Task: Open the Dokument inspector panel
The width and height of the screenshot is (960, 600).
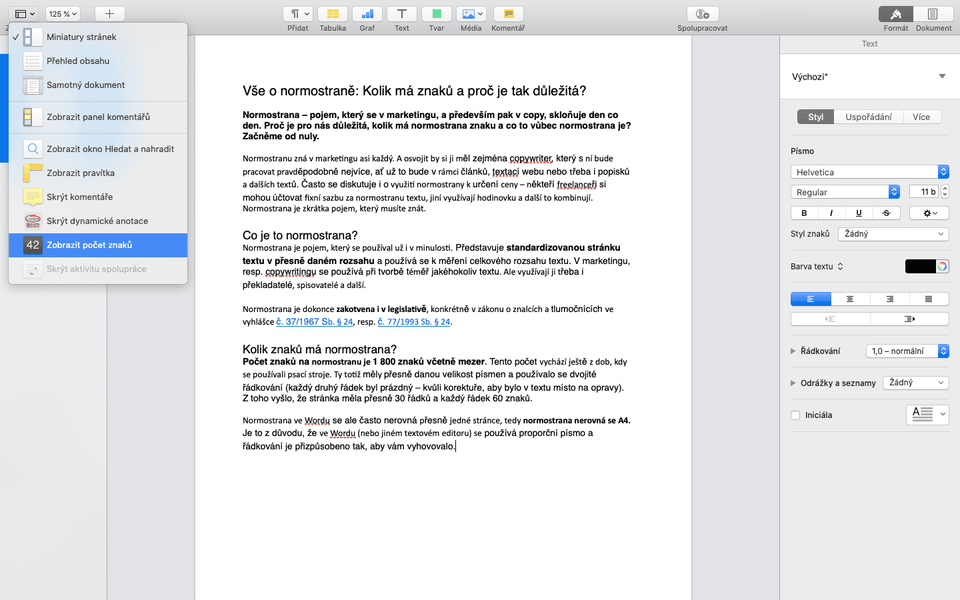Action: [933, 14]
